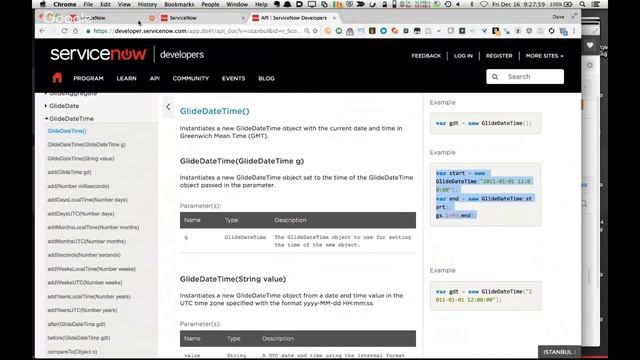Viewport: 640px width, 360px height.
Task: Click the lock icon in the macOS menu bar
Action: [384, 4]
